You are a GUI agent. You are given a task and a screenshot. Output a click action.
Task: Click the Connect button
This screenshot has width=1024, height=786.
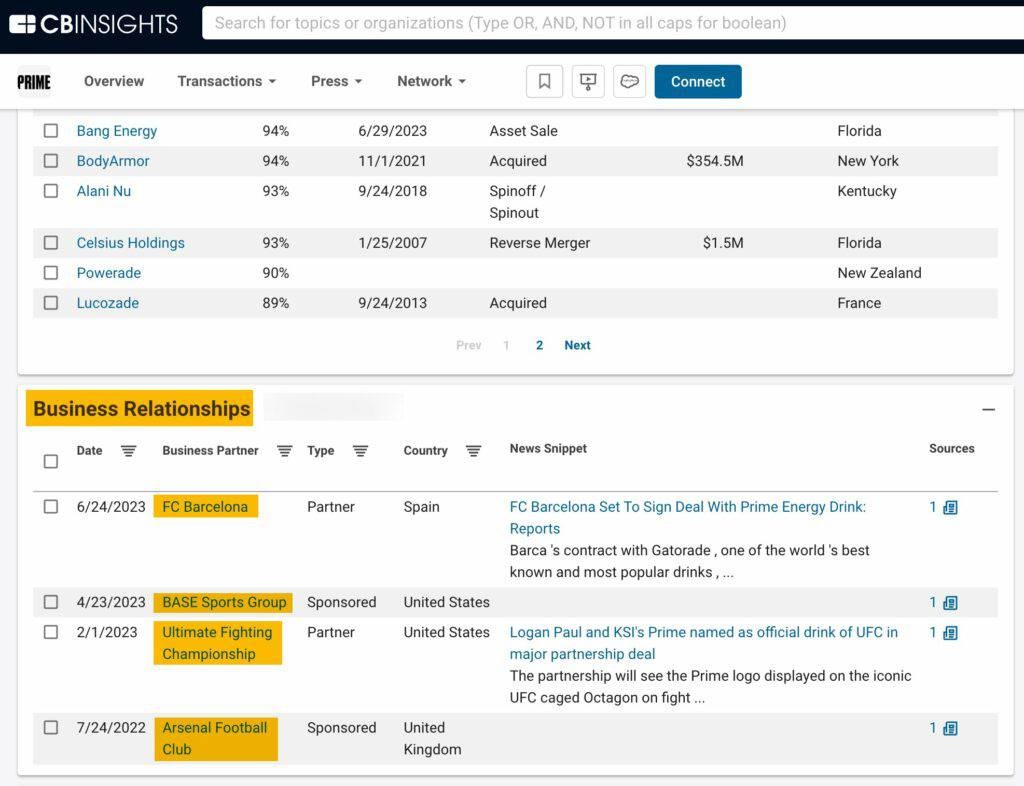(698, 82)
